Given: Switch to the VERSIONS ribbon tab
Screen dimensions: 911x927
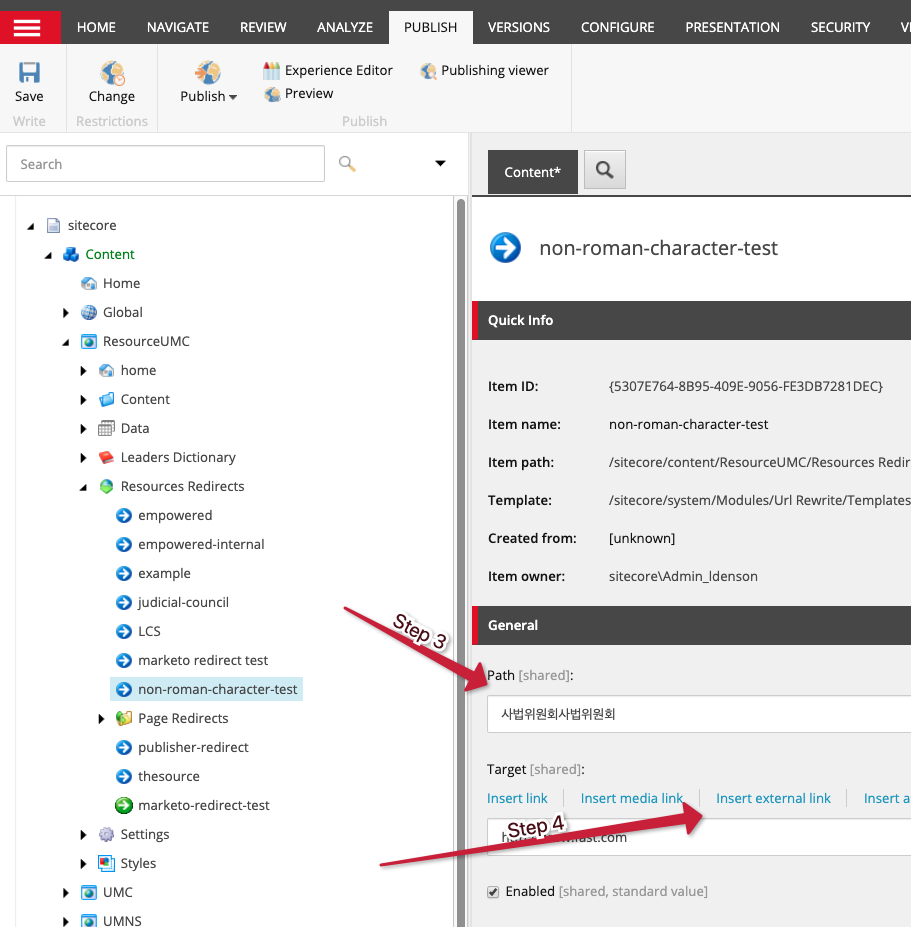Looking at the screenshot, I should coord(518,27).
